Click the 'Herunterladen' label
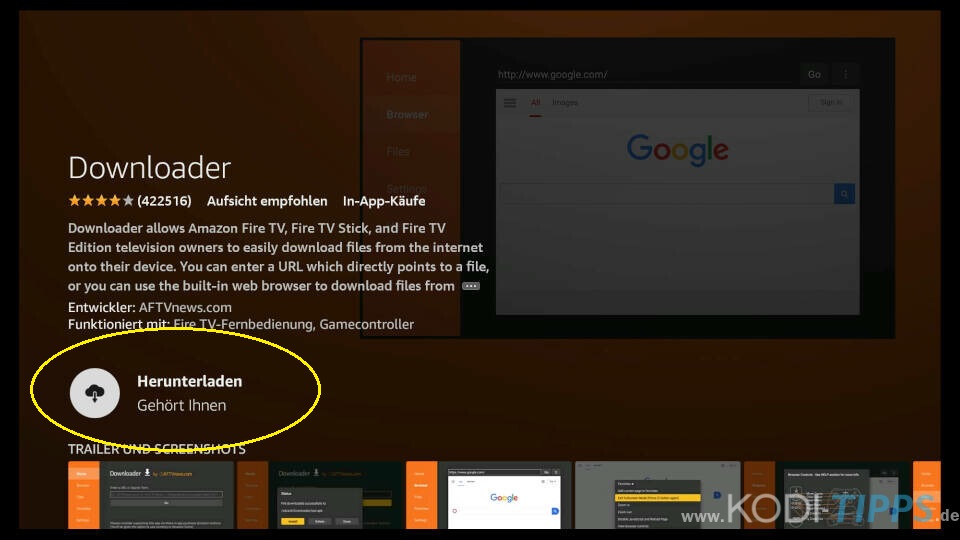Image resolution: width=960 pixels, height=540 pixels. (190, 381)
